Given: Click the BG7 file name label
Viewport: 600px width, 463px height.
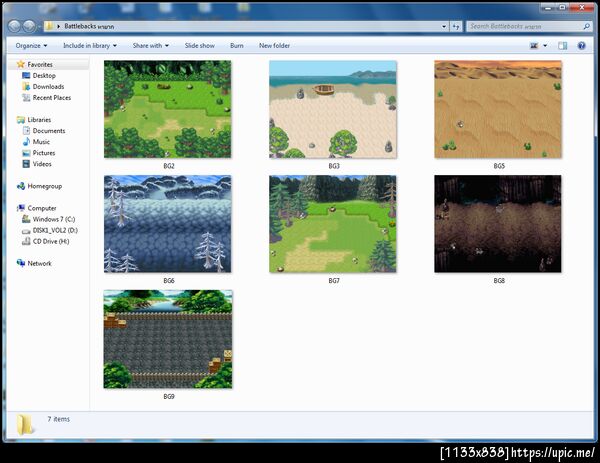Looking at the screenshot, I should point(334,281).
